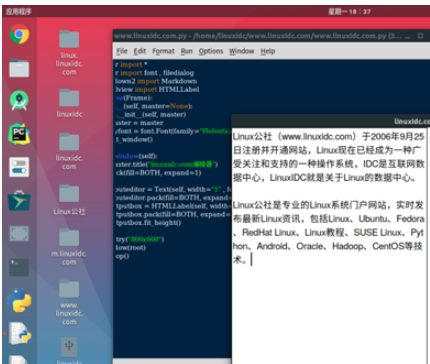
Task: Open the Python IDLE file icon in the dock
Action: click(19, 333)
